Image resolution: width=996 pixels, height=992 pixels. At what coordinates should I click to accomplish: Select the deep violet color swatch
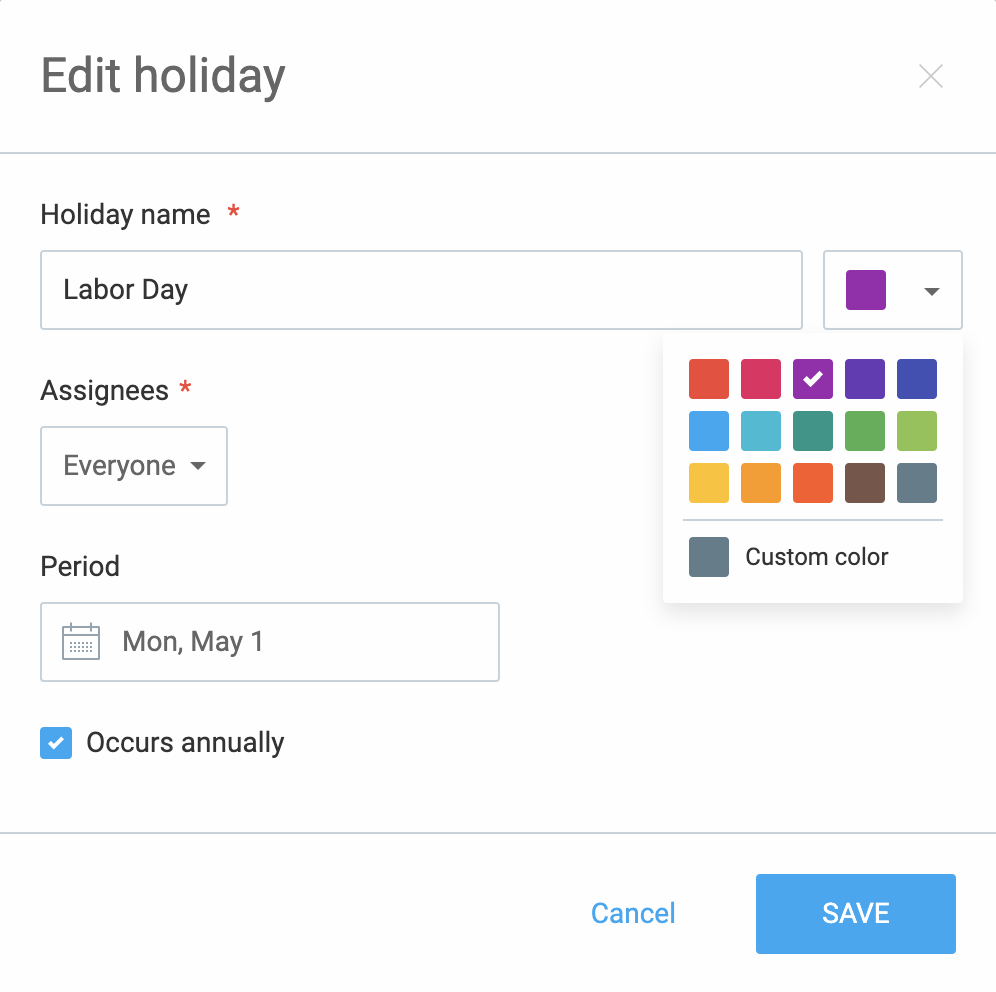click(x=865, y=379)
